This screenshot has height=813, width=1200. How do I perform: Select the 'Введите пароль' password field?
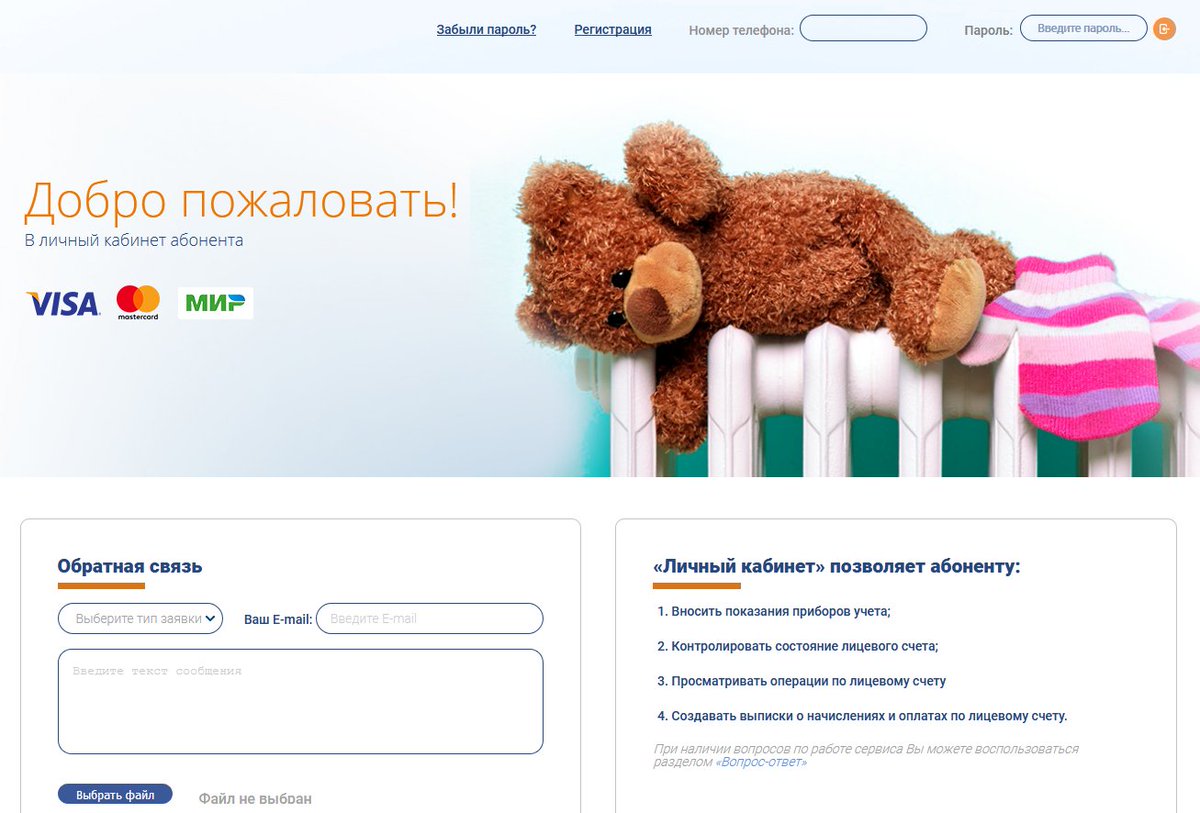[x=1083, y=29]
